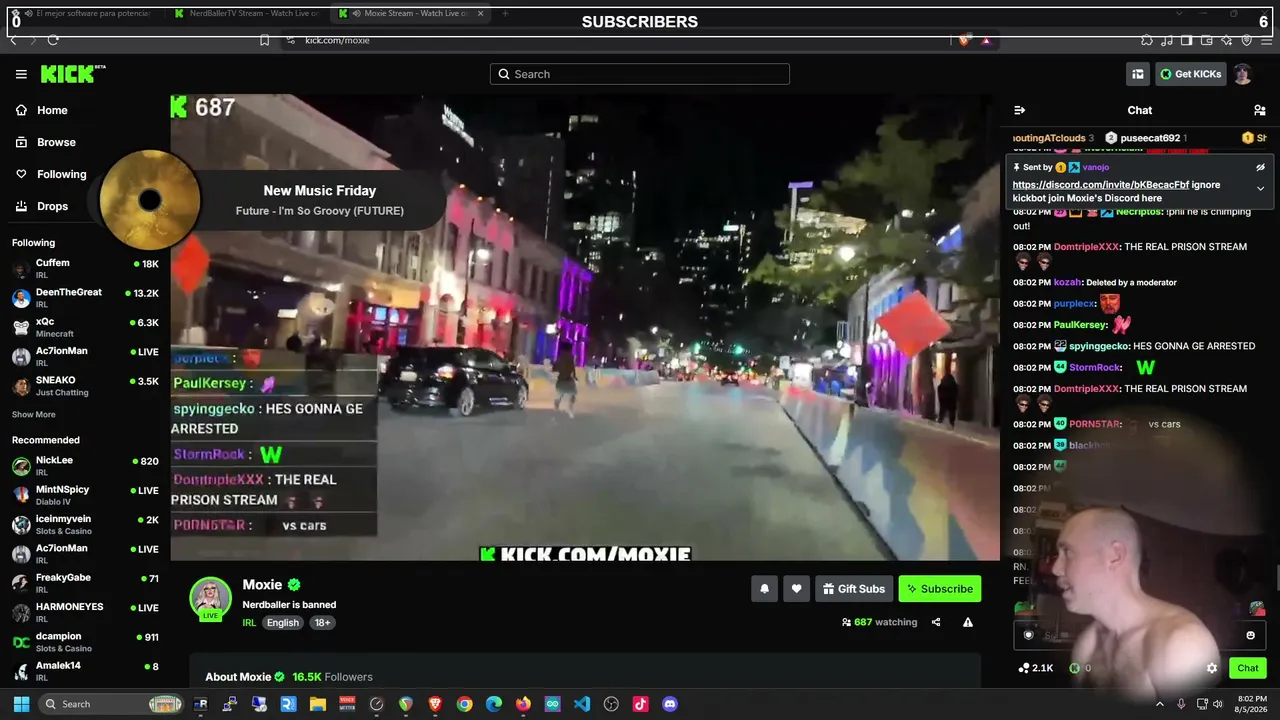Screen dimensions: 1280x720
Task: Open the browser media playlist music icon
Action: click(1167, 40)
